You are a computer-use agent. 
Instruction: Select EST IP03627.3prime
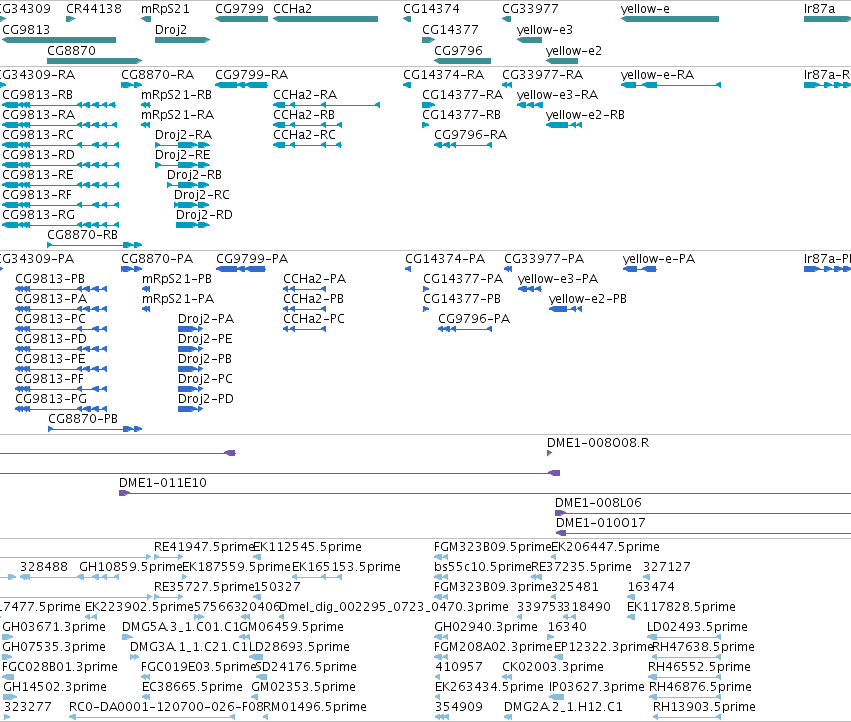557,697
